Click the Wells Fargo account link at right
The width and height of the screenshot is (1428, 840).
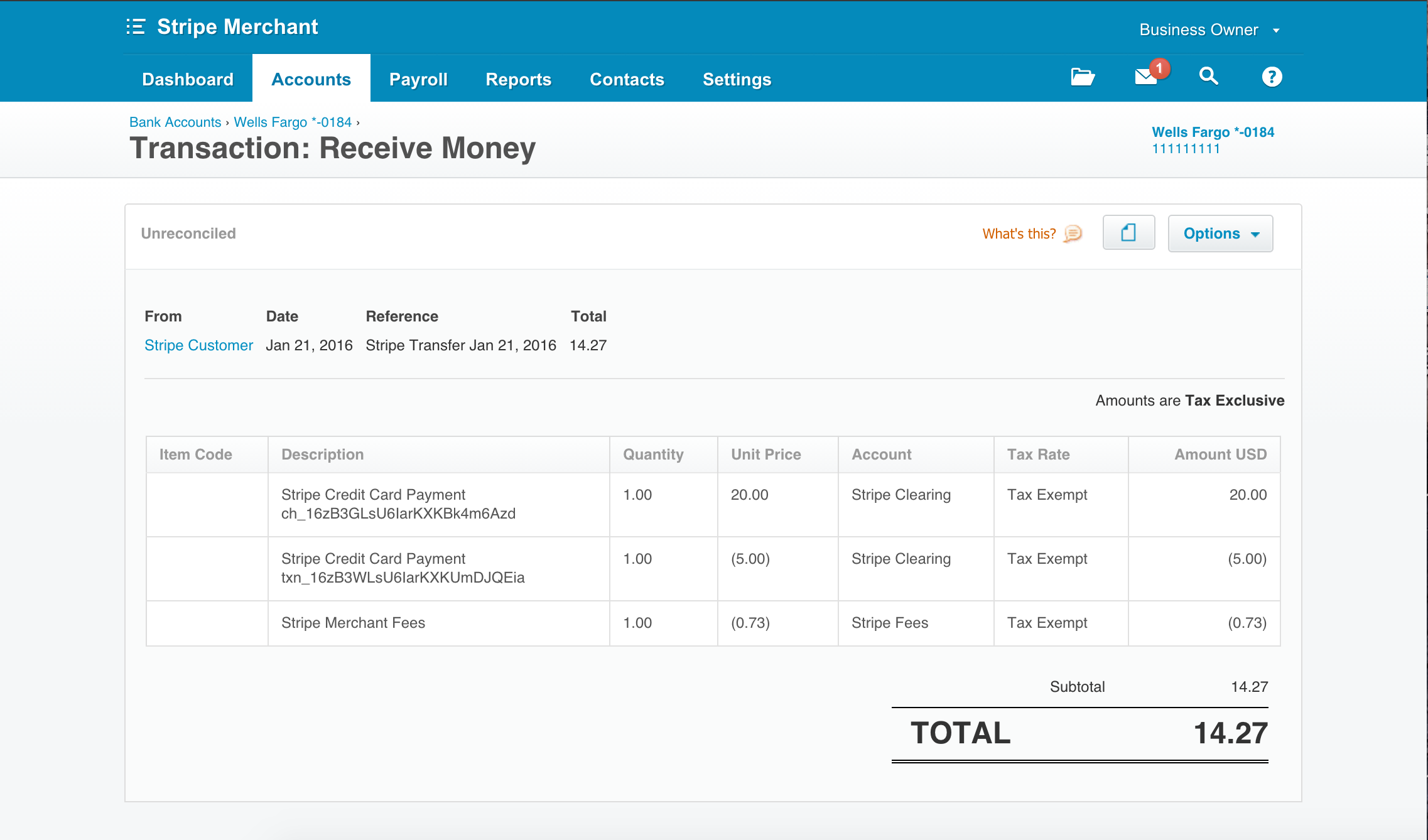click(1213, 132)
